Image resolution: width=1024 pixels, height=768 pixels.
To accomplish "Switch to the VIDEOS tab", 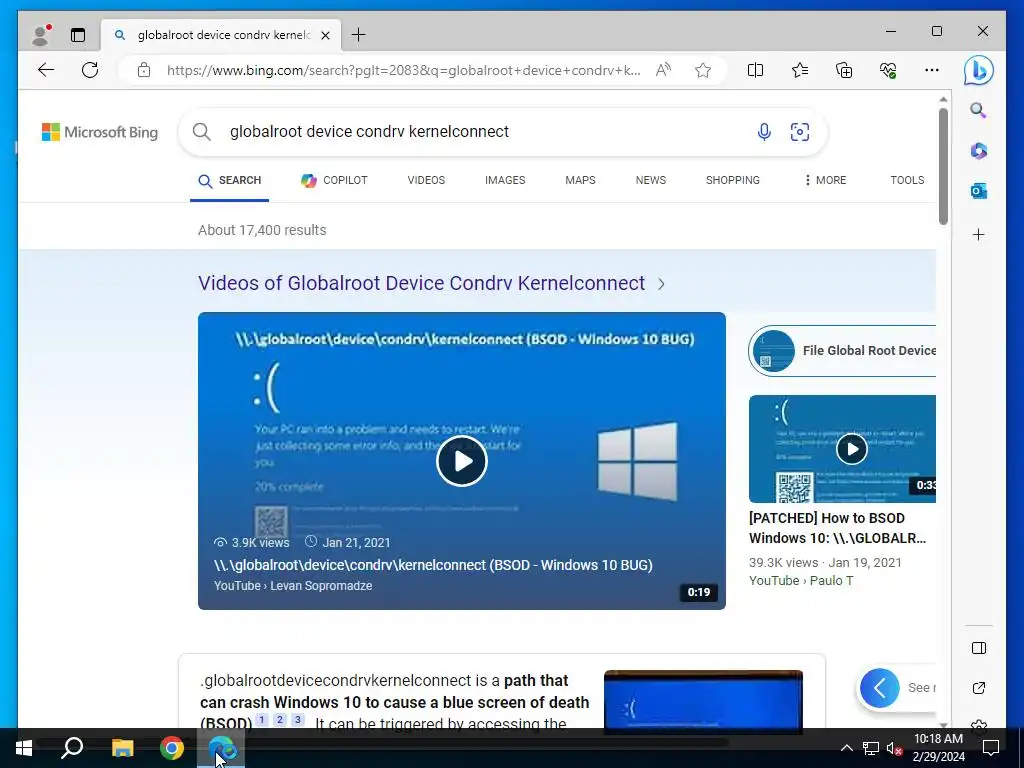I will pos(426,180).
